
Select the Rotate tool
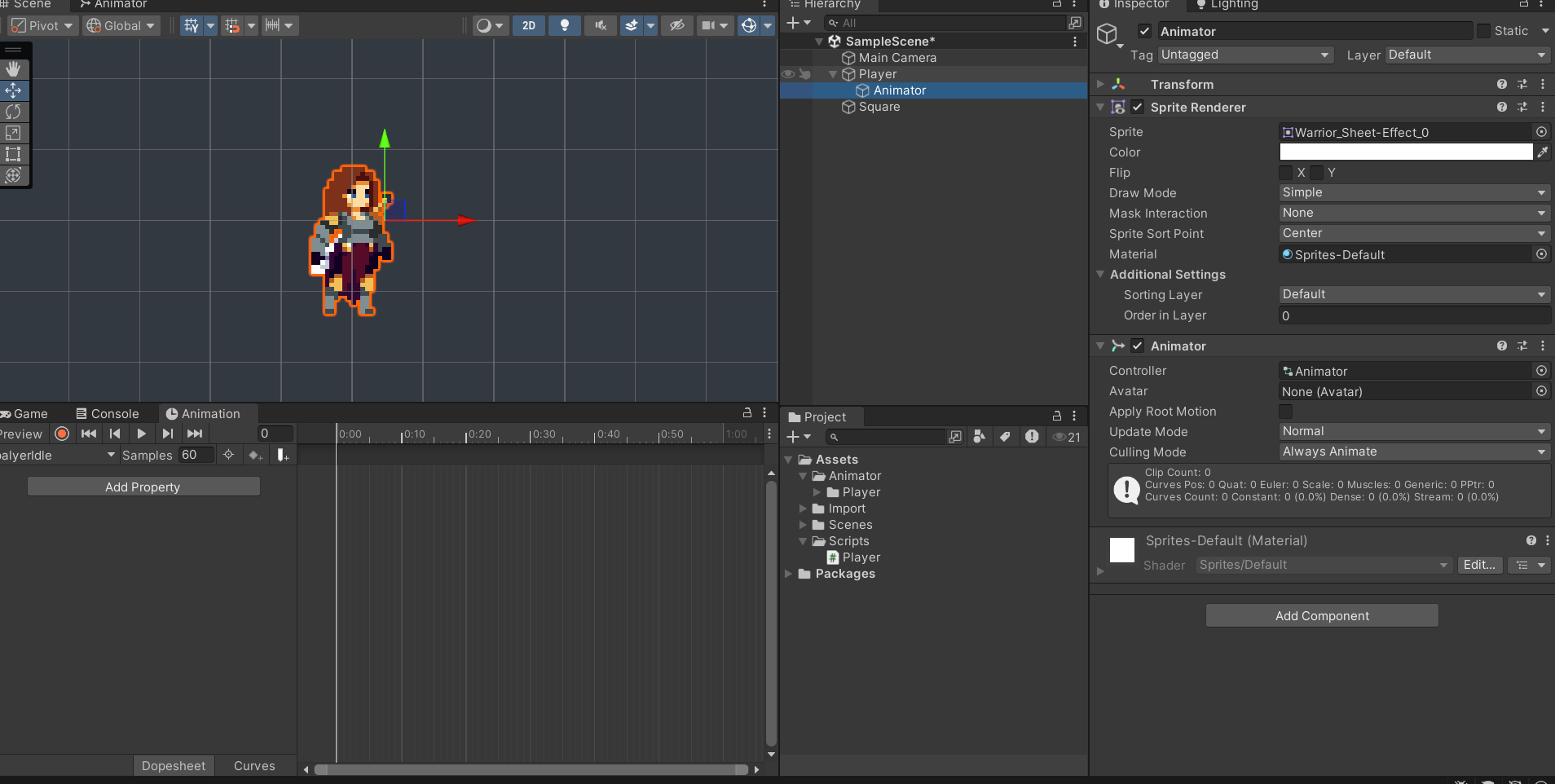coord(14,112)
